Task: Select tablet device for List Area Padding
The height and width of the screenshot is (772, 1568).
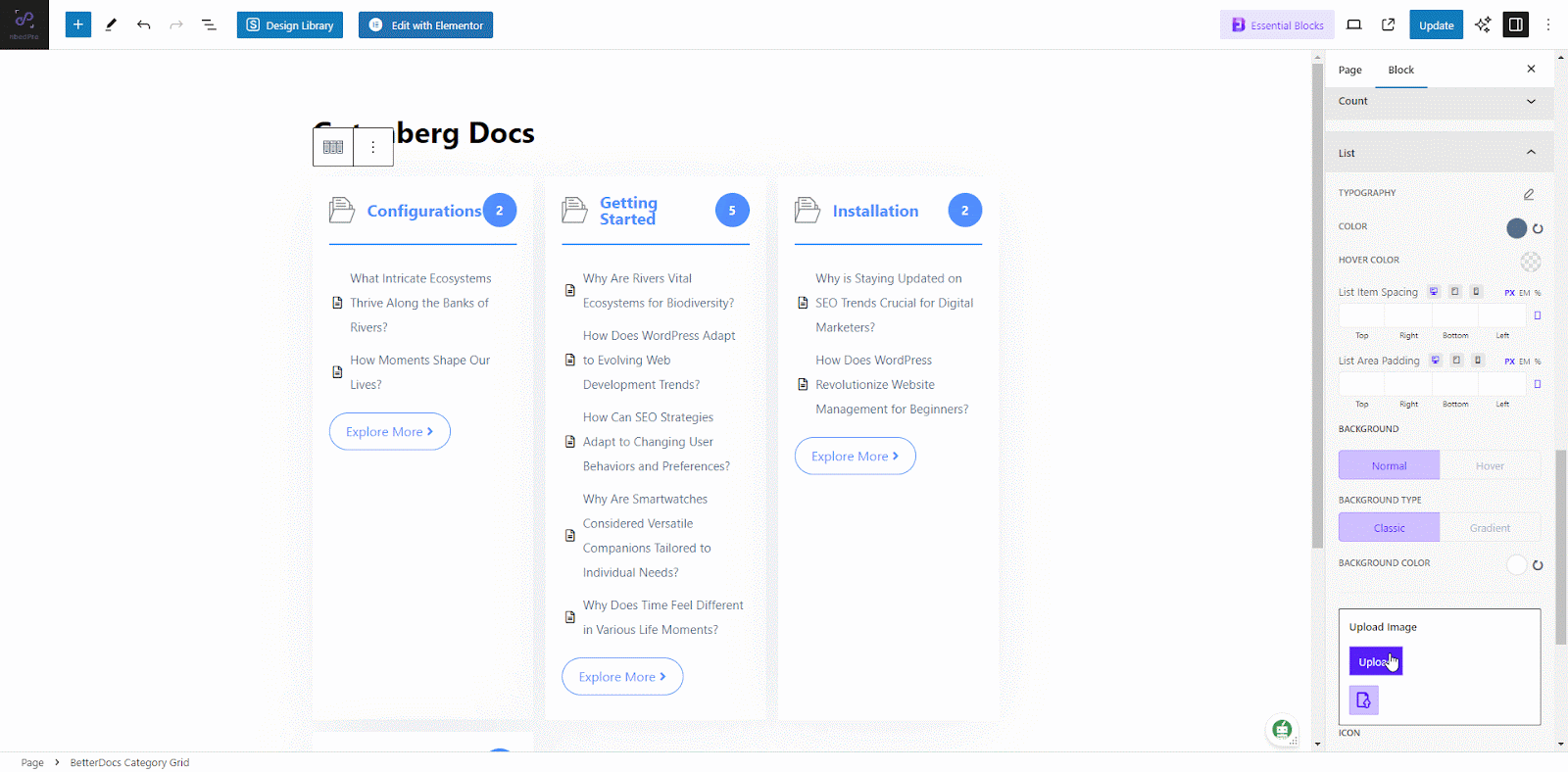Action: [1457, 361]
